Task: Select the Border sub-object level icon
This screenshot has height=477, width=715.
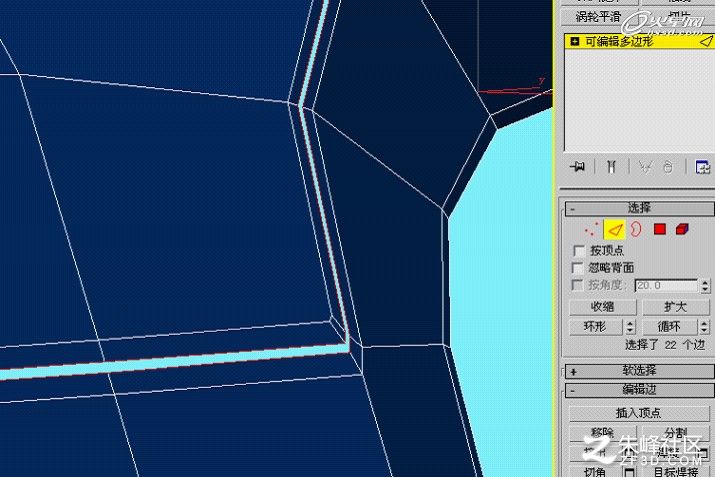Action: [636, 229]
